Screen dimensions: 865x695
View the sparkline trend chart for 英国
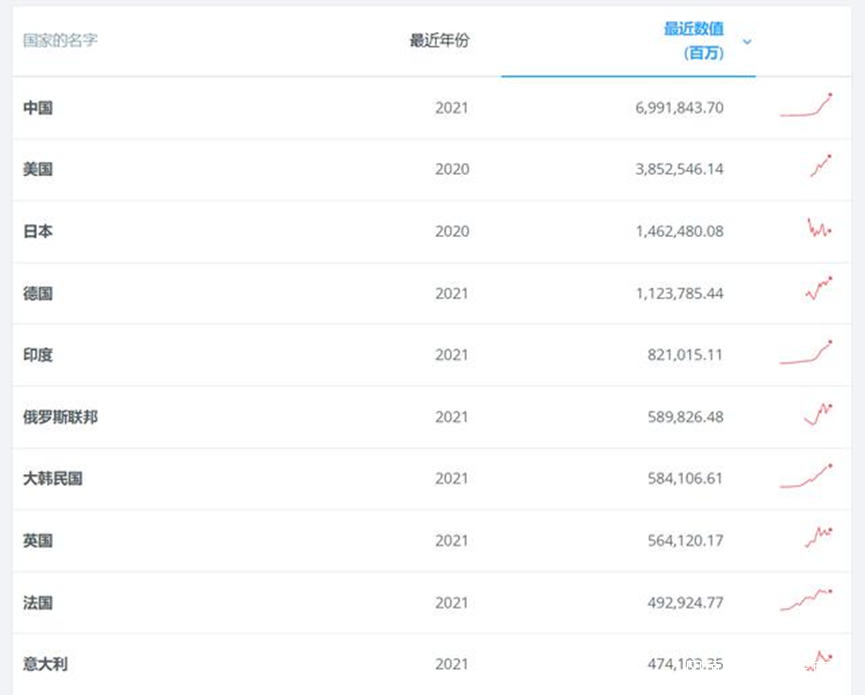pyautogui.click(x=819, y=537)
